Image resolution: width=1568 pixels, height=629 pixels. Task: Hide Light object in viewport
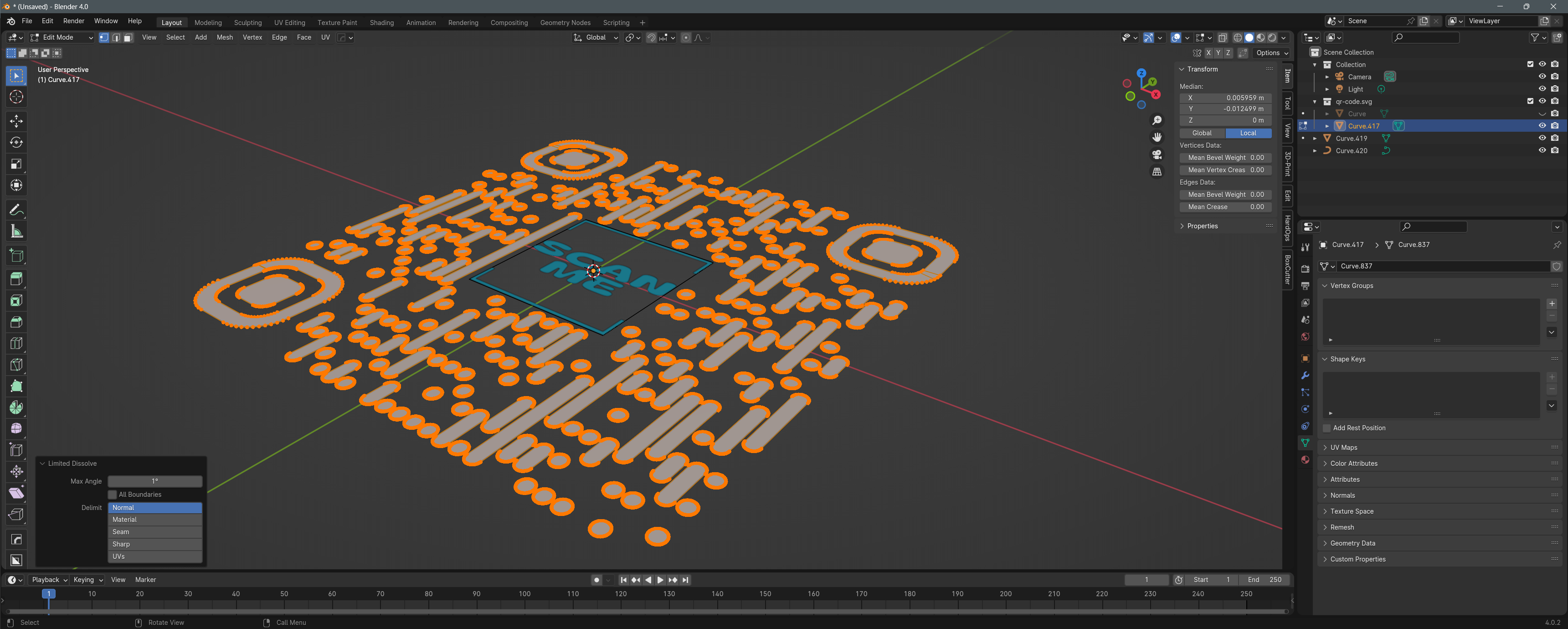coord(1542,89)
